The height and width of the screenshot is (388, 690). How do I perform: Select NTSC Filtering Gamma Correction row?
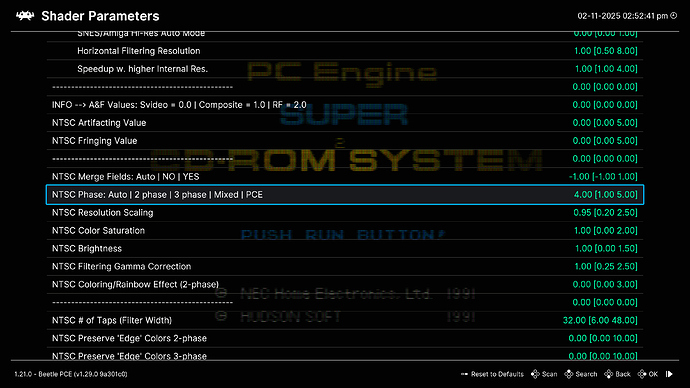(x=345, y=267)
